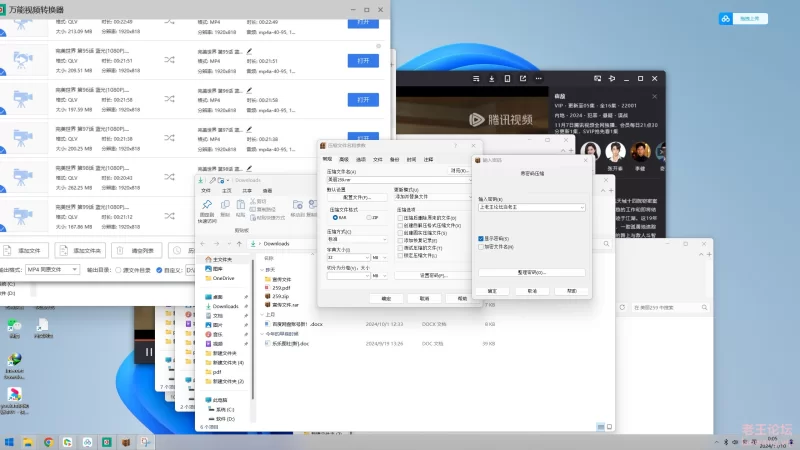
Task: Open the 压缩方式 dropdown
Action: [357, 239]
